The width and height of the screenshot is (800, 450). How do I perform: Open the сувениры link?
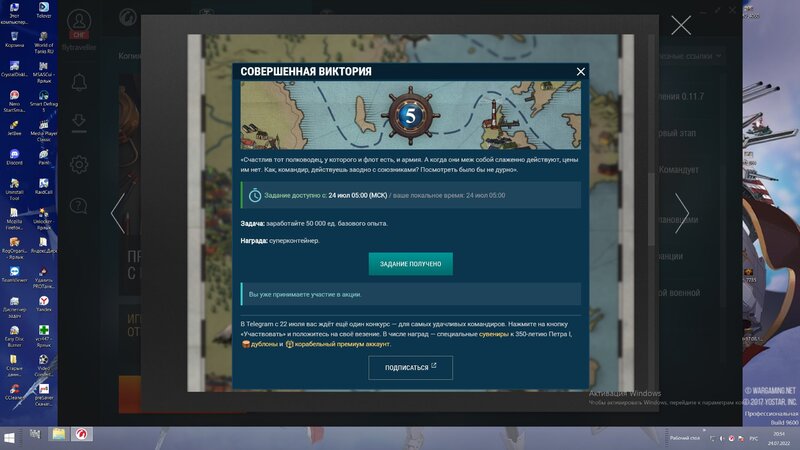[494, 334]
